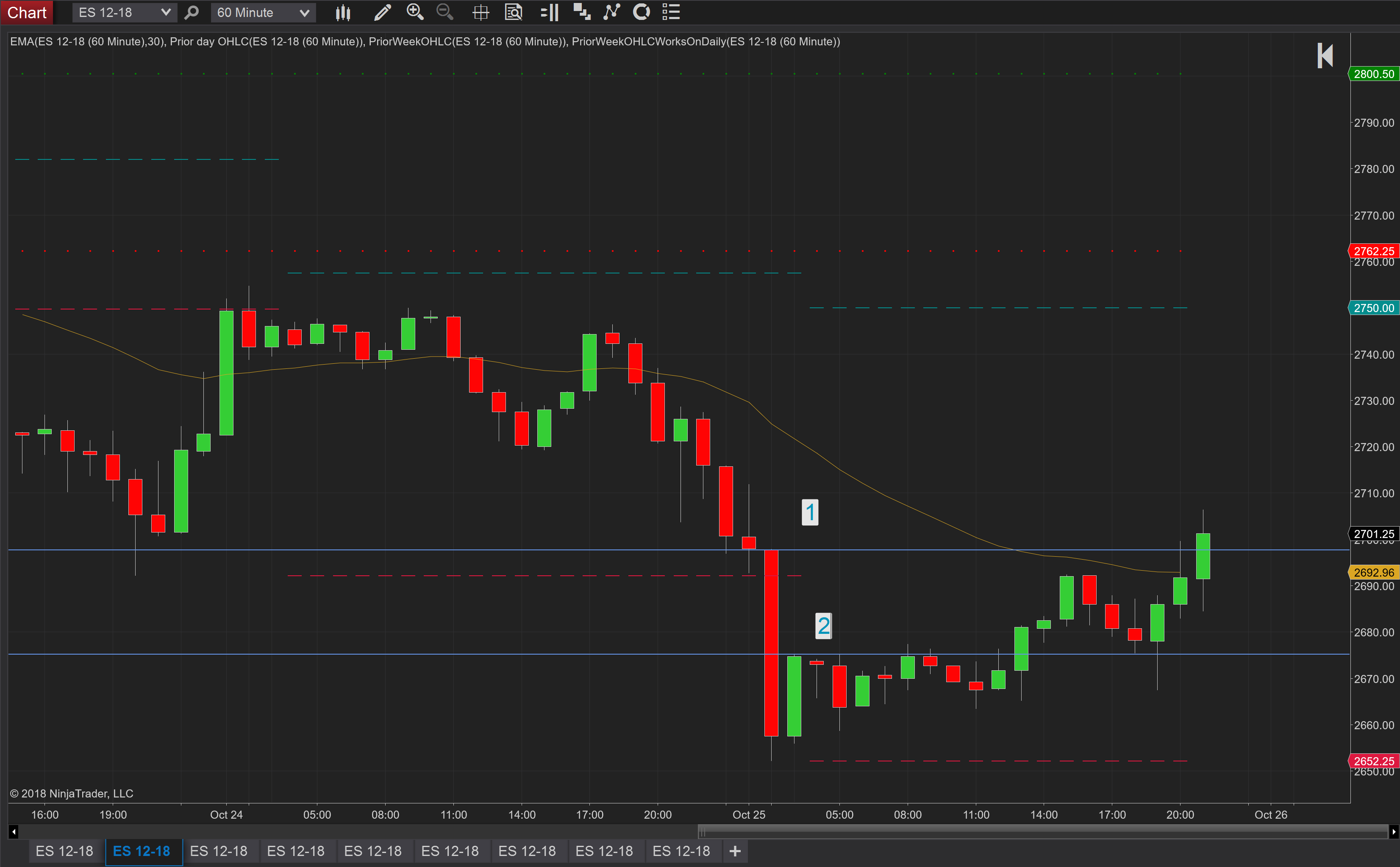Image resolution: width=1400 pixels, height=867 pixels.
Task: Click the zoom in magnifier tool
Action: tap(415, 12)
